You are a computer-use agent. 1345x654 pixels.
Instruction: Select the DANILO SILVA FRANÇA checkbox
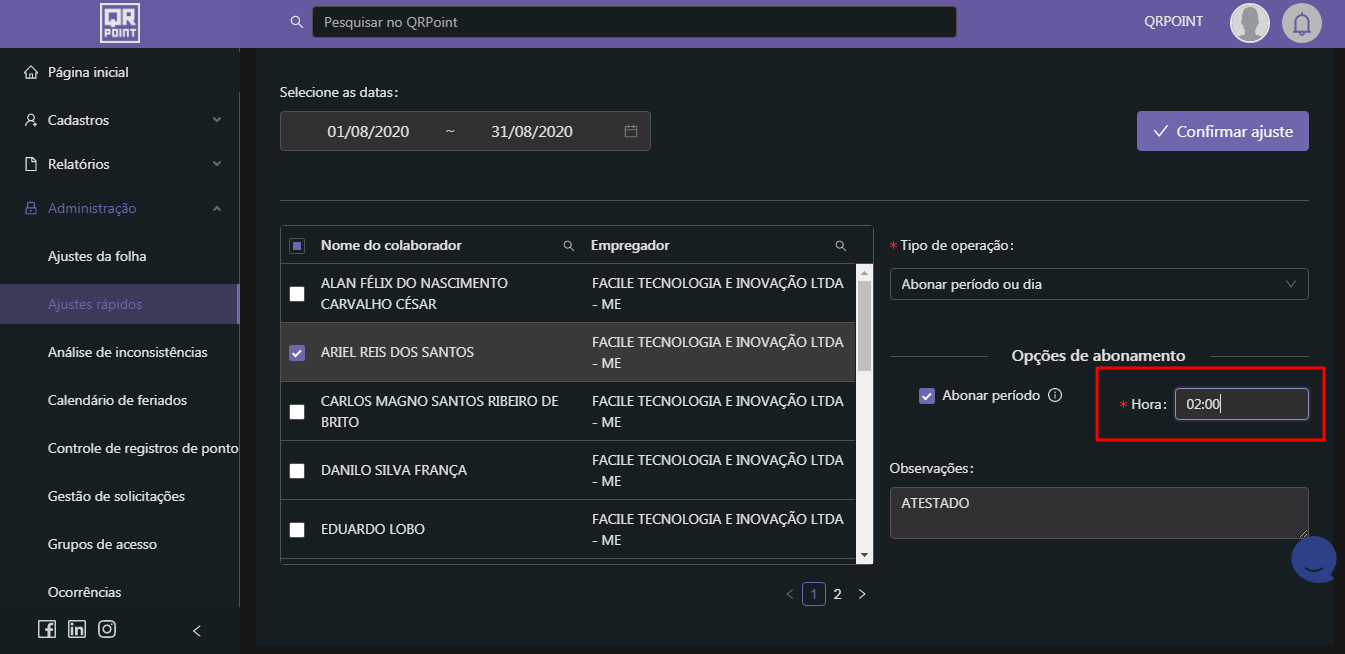[x=297, y=471]
